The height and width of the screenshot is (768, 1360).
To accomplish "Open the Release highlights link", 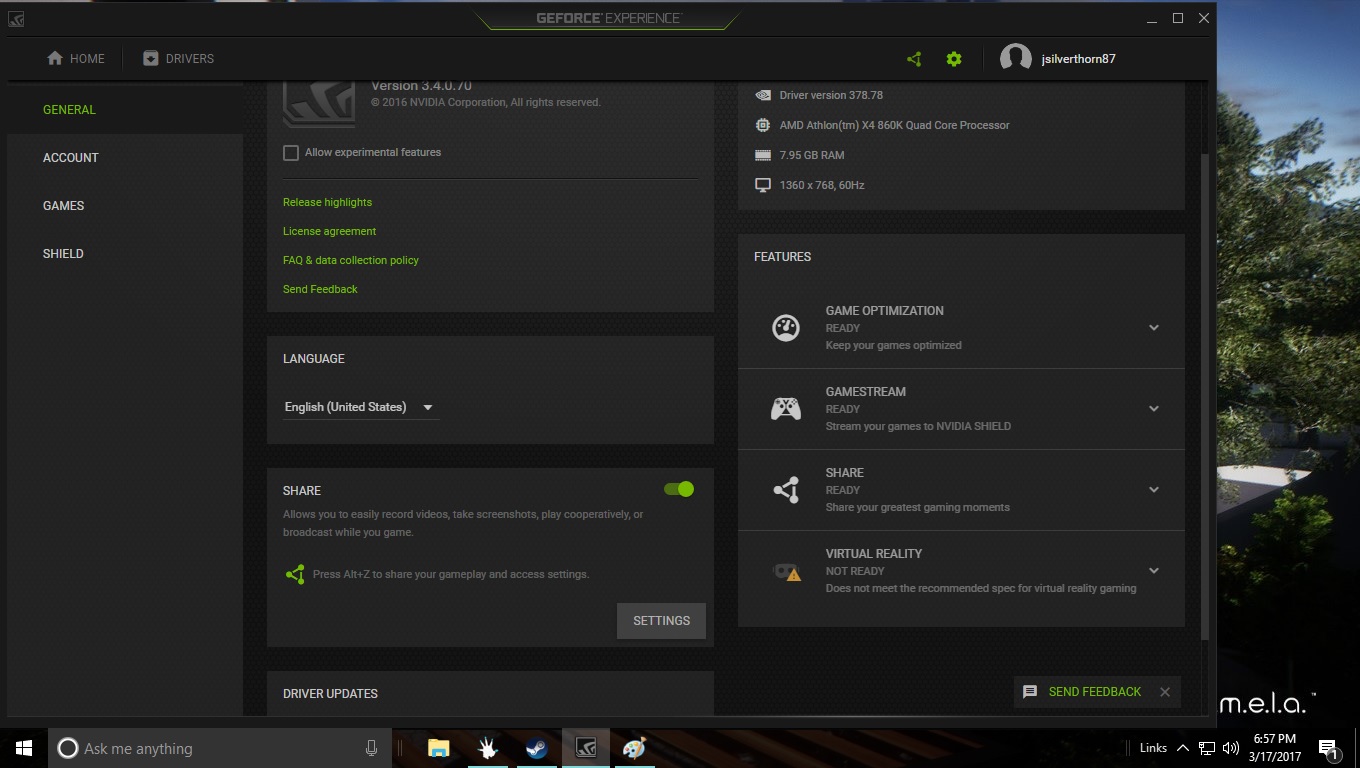I will pyautogui.click(x=327, y=202).
